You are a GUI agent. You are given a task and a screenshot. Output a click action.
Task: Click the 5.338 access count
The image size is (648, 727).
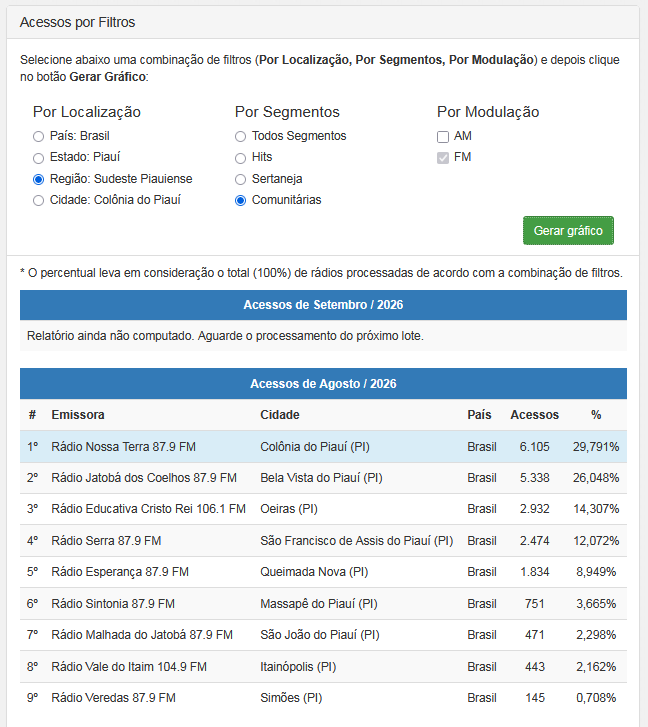(x=534, y=478)
